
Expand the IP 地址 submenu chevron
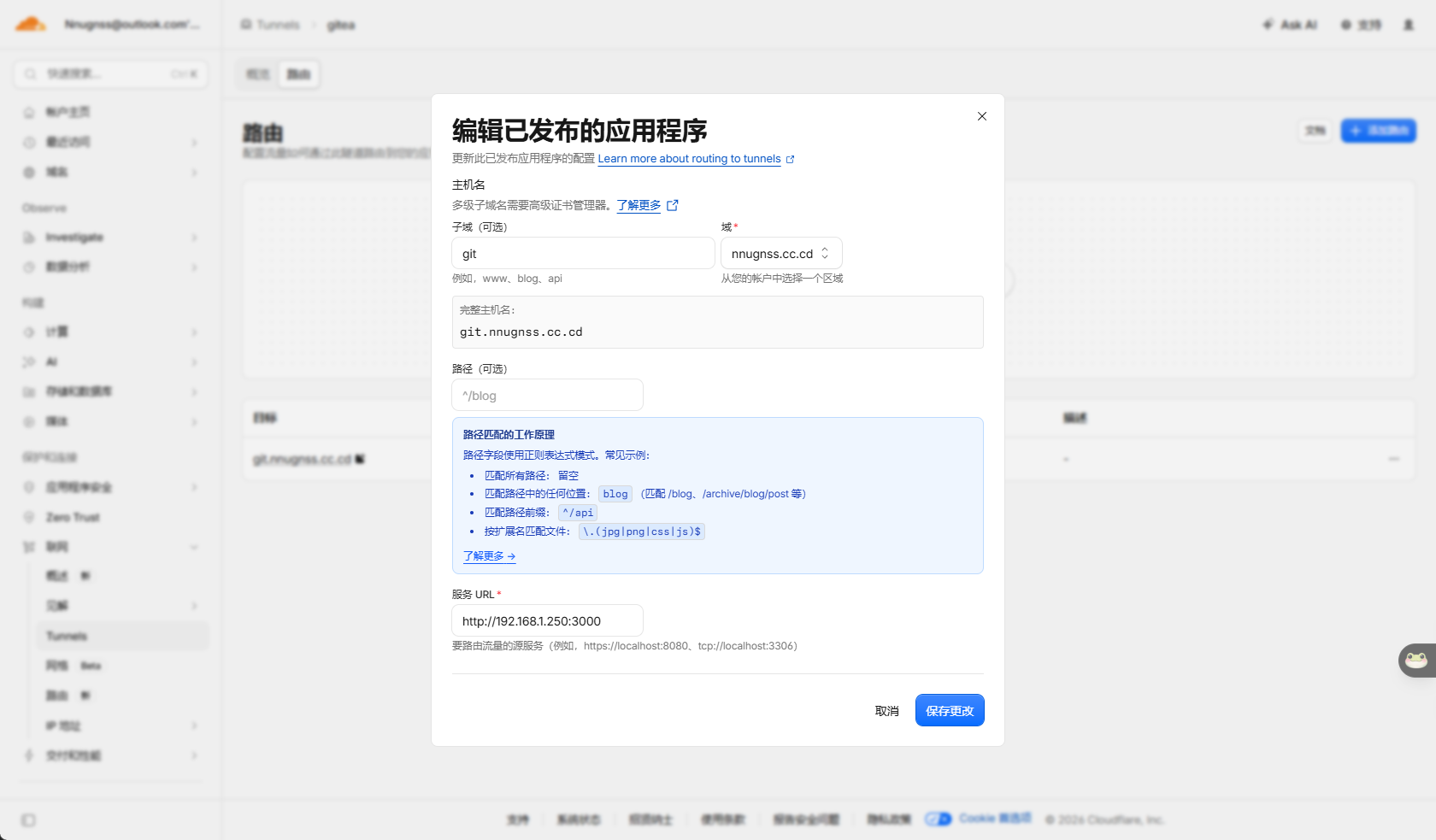click(194, 725)
